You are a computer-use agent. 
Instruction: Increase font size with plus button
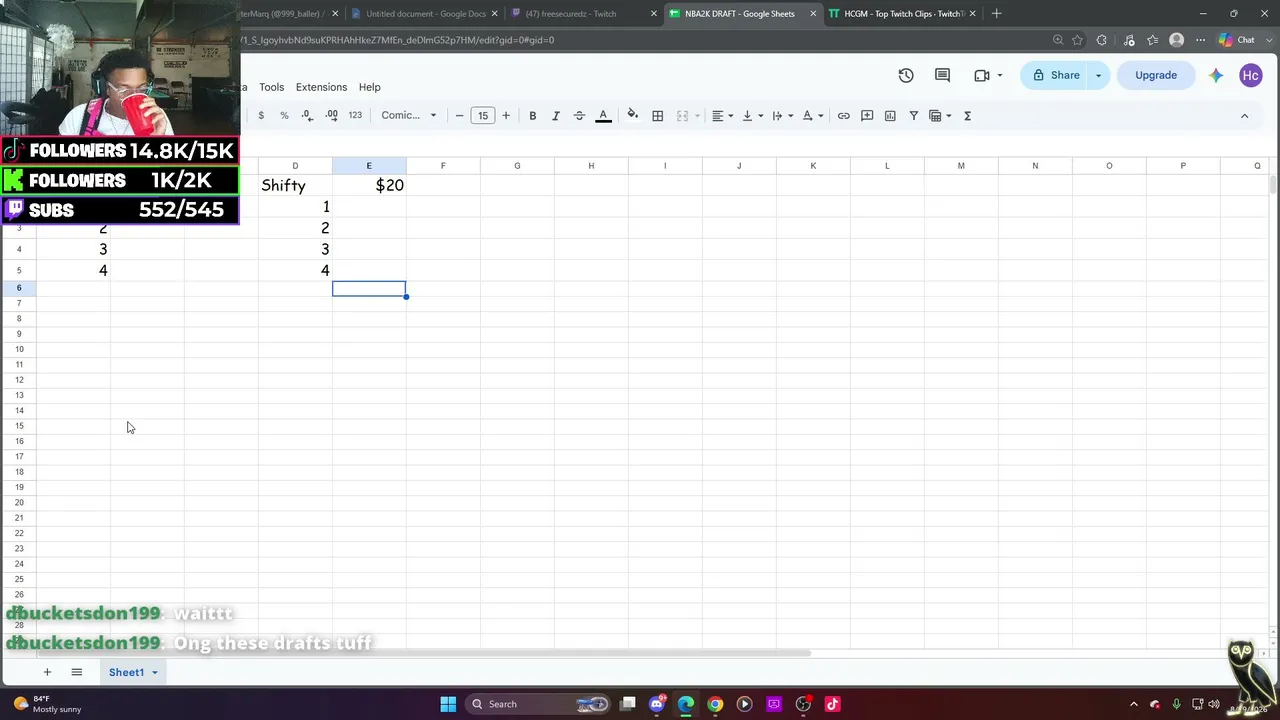[x=506, y=116]
